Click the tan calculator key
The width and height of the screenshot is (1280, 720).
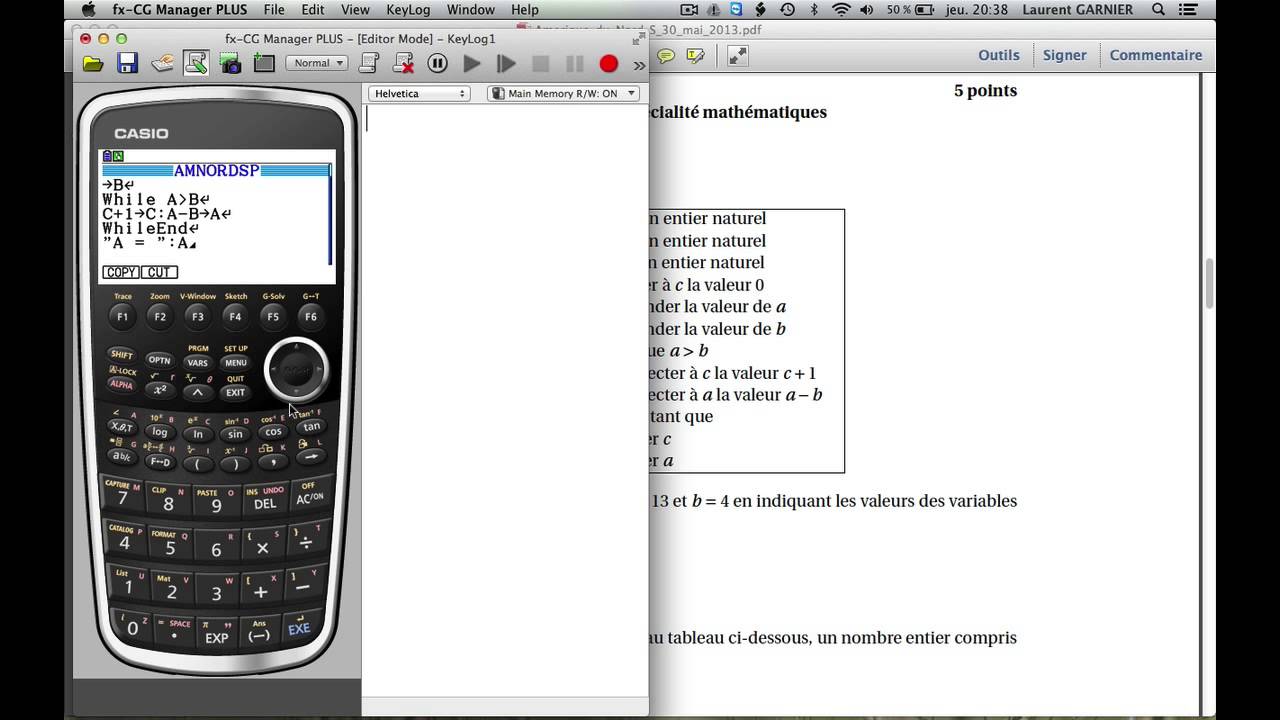point(311,427)
